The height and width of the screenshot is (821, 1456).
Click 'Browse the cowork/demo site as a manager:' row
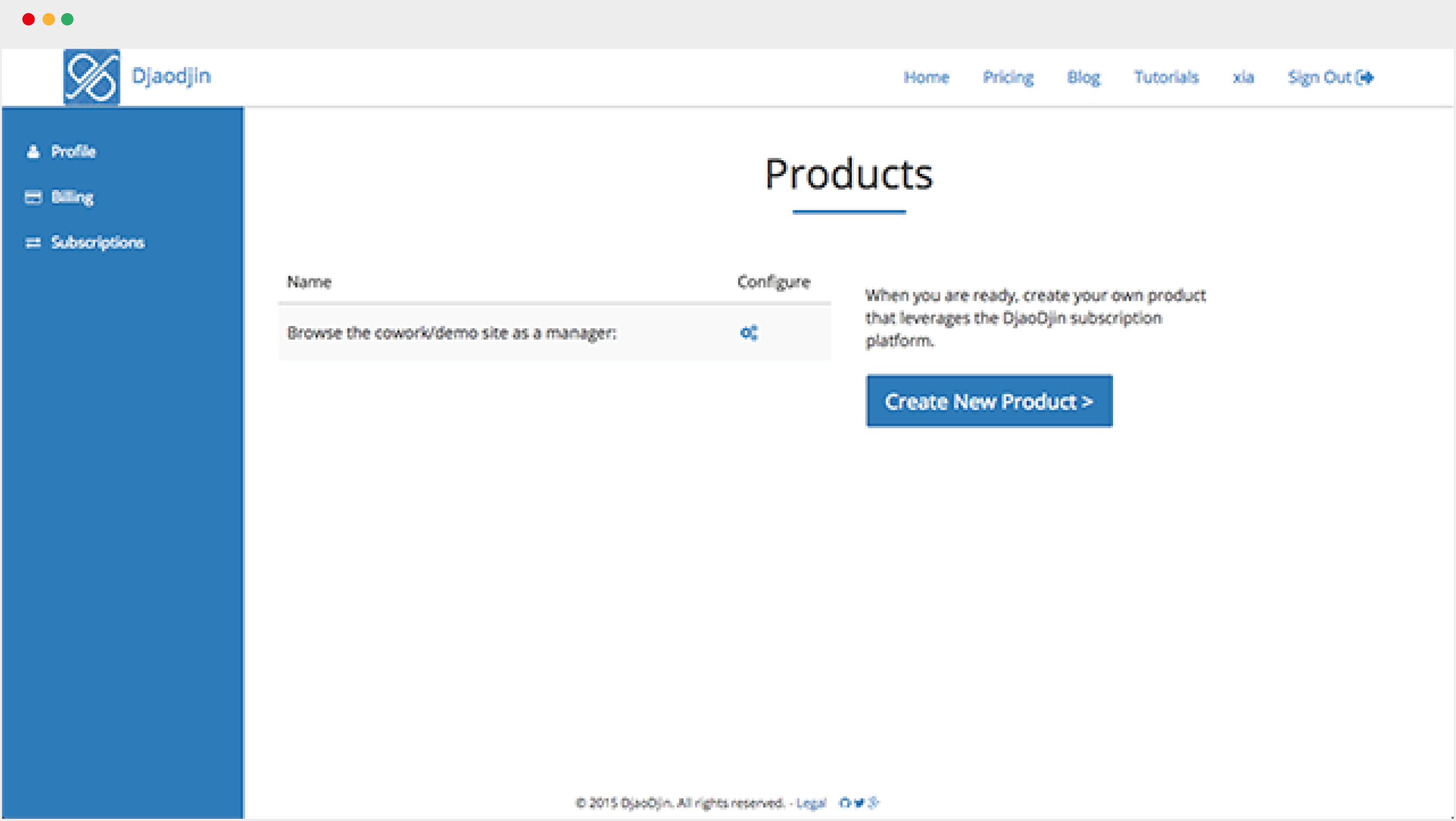(555, 333)
